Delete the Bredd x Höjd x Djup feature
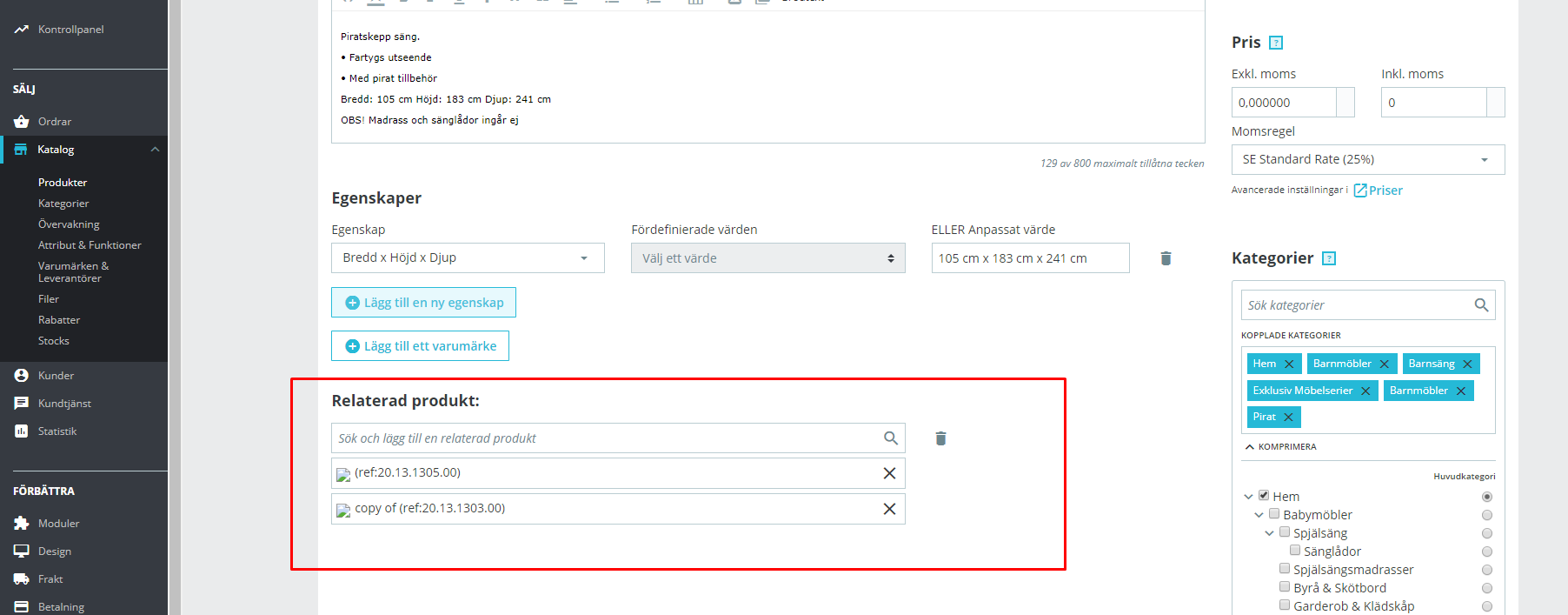 click(1166, 258)
